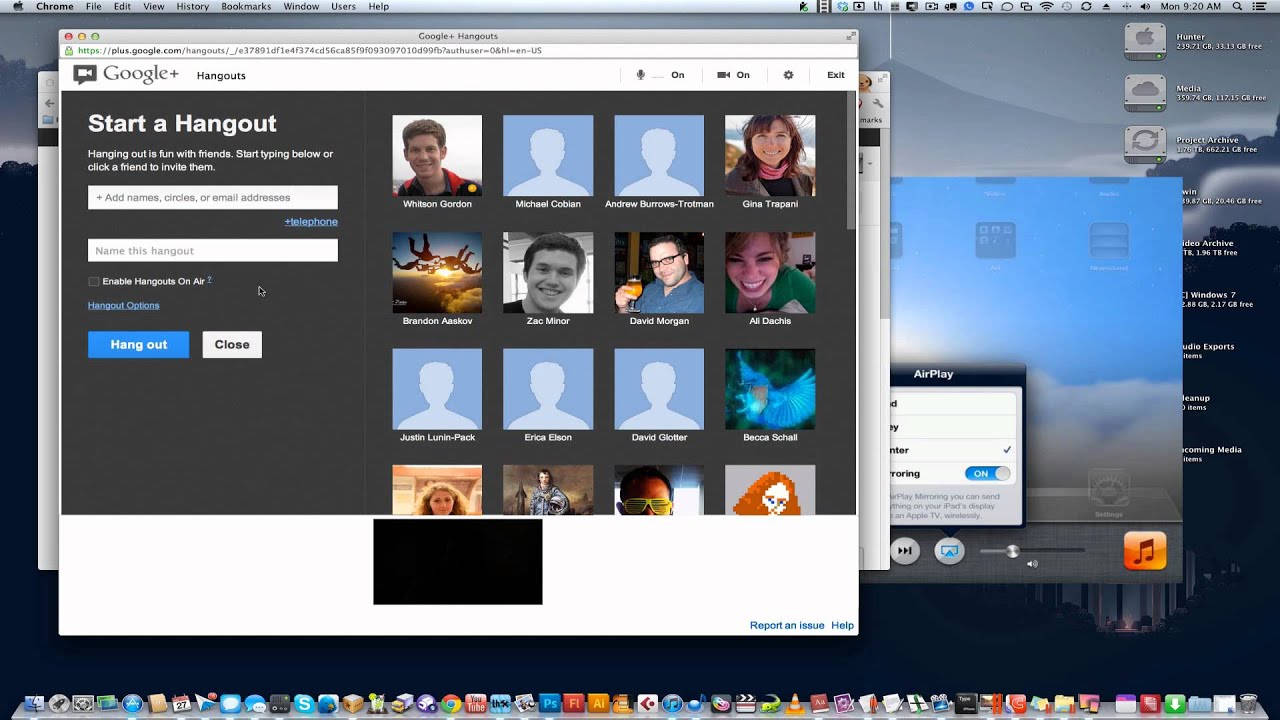Toggle AirPlay Mirroring ON switch
The width and height of the screenshot is (1280, 720).
tap(988, 473)
